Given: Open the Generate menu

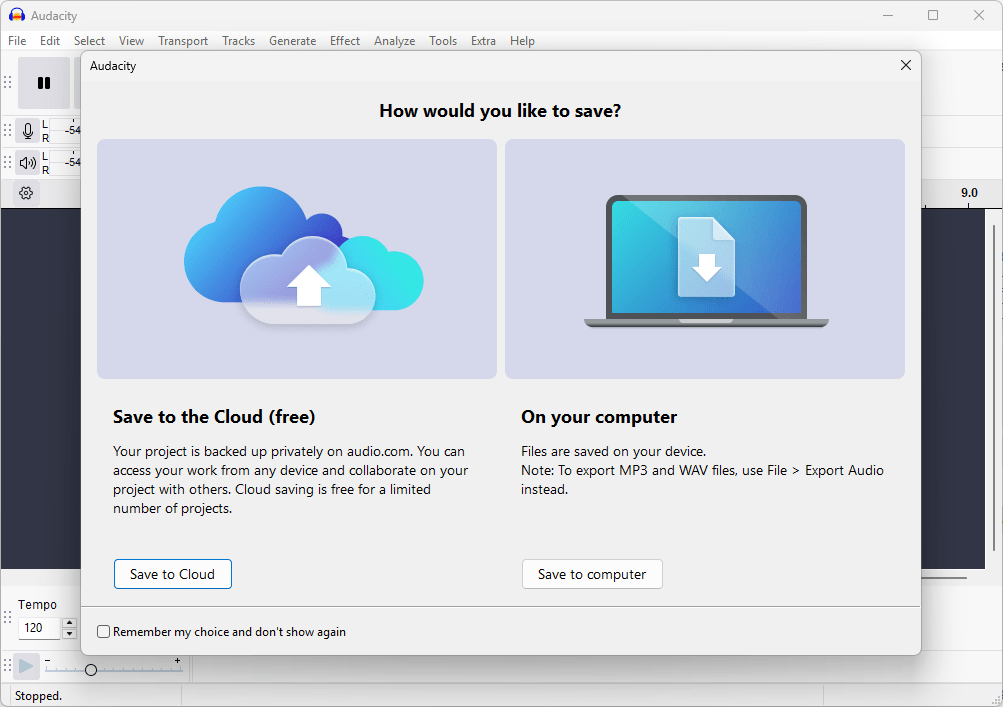Looking at the screenshot, I should click(292, 41).
